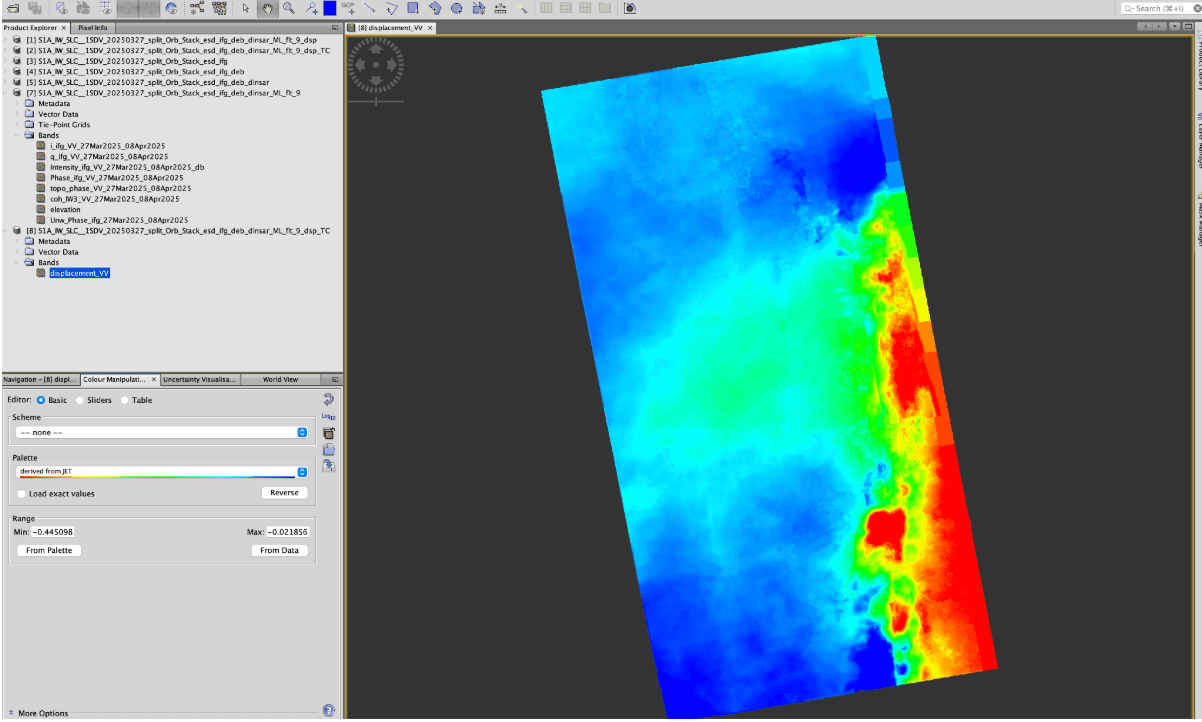Reset colour settings with the curved arrow icon
This screenshot has width=1202, height=722.
pyautogui.click(x=328, y=399)
